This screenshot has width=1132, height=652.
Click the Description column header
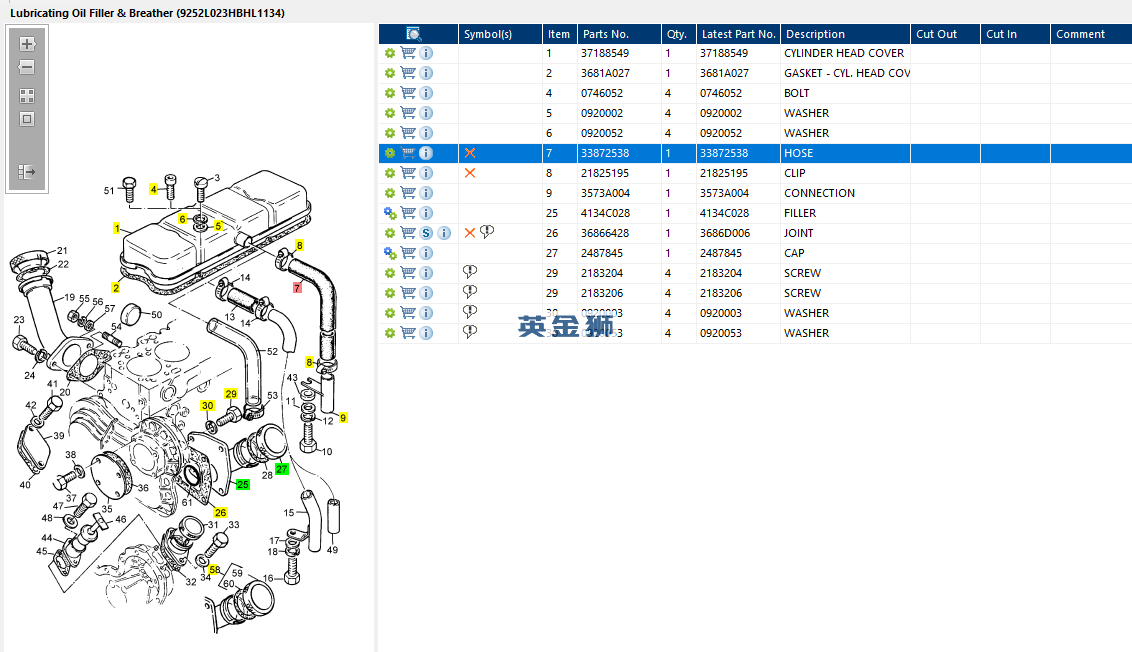(x=814, y=34)
